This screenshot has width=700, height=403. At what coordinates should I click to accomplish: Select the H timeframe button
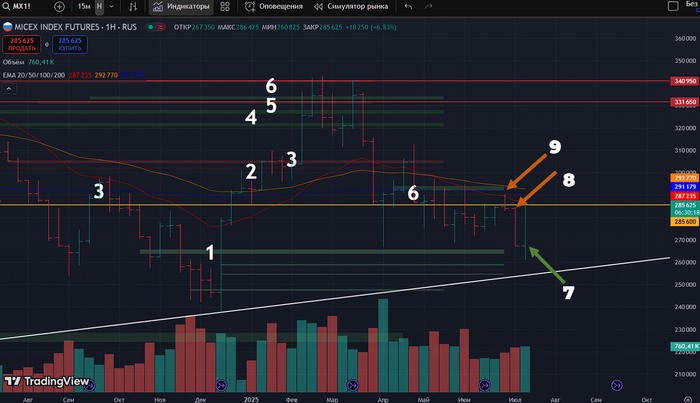click(x=99, y=6)
